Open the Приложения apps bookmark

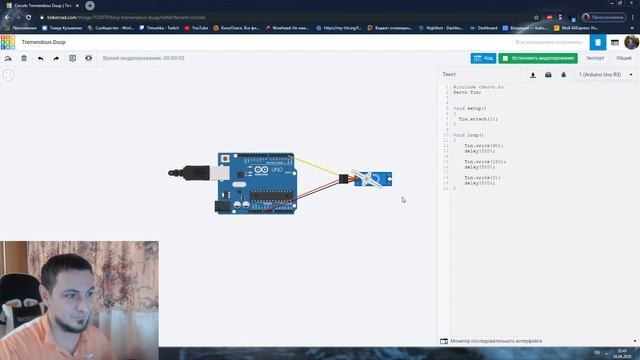20,28
